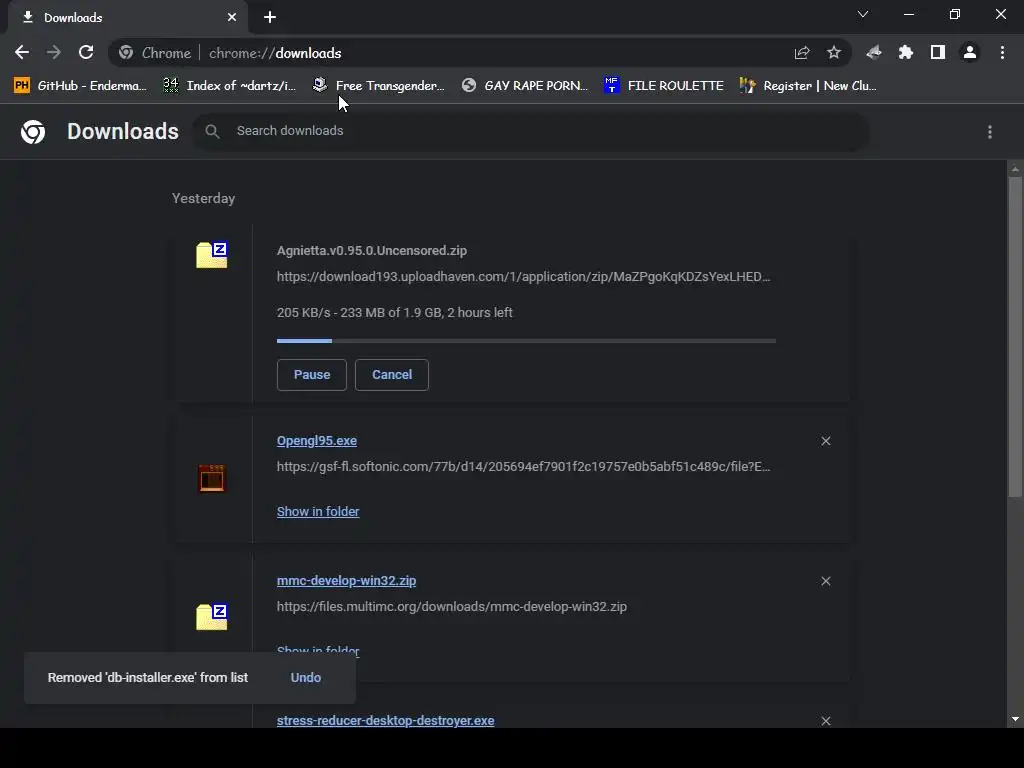Undo removal of db-installer.exe

pyautogui.click(x=306, y=678)
